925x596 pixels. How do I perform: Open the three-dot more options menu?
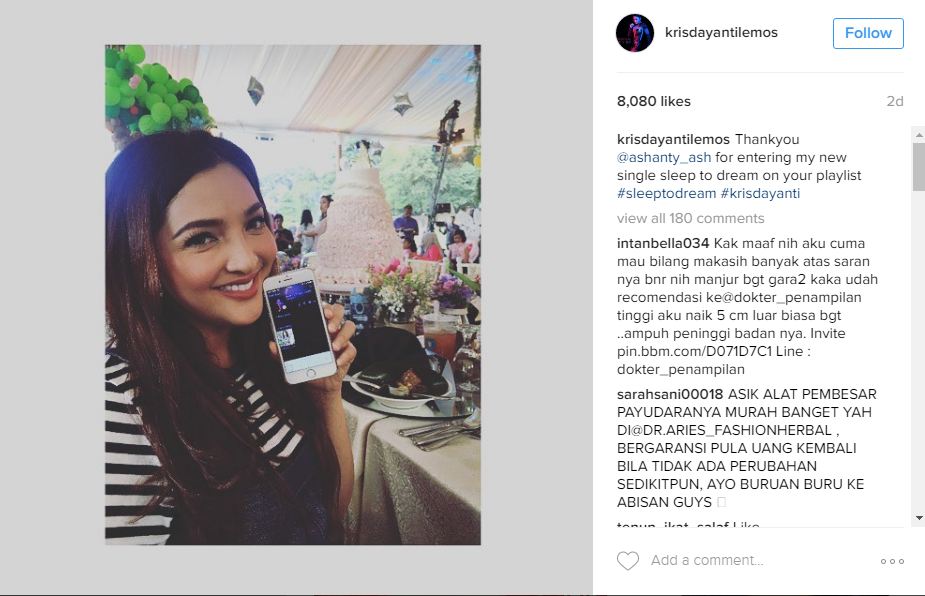tap(892, 561)
